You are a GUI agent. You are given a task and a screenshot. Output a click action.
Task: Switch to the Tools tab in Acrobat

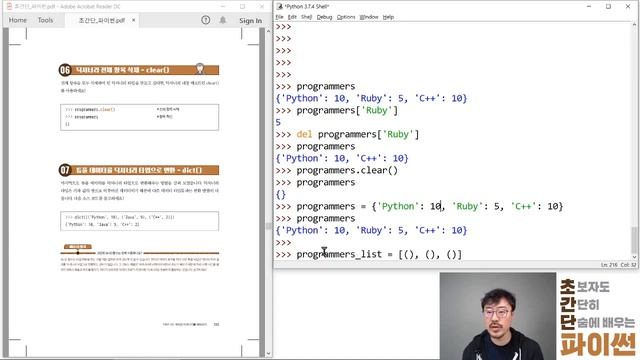[x=45, y=20]
